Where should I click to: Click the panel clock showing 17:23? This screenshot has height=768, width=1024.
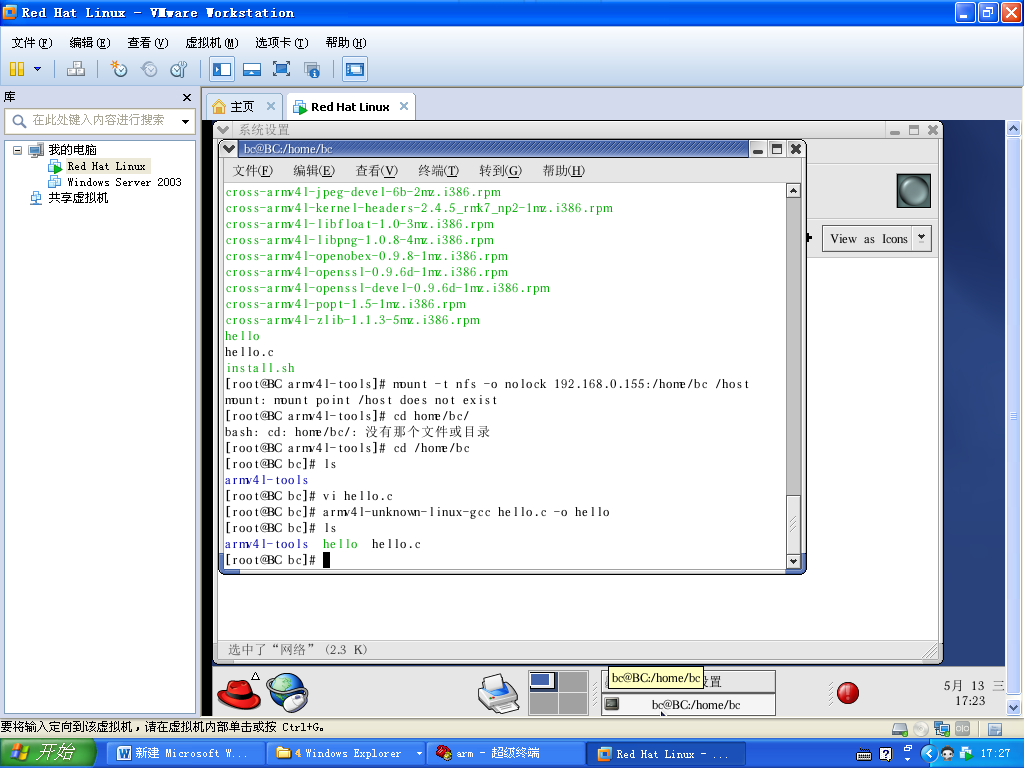click(x=970, y=701)
